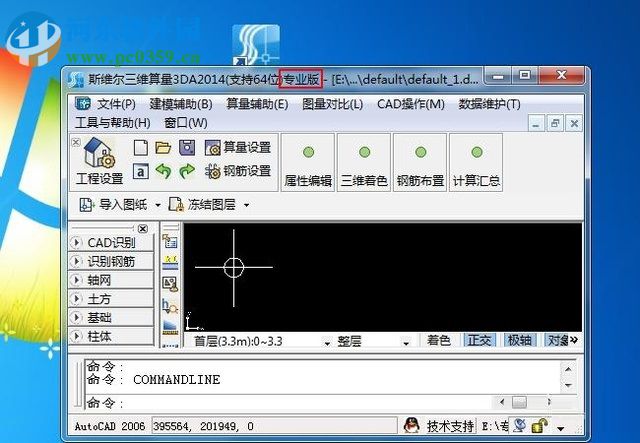Image resolution: width=640 pixels, height=443 pixels.
Task: Save project using the disk icon
Action: 187,147
